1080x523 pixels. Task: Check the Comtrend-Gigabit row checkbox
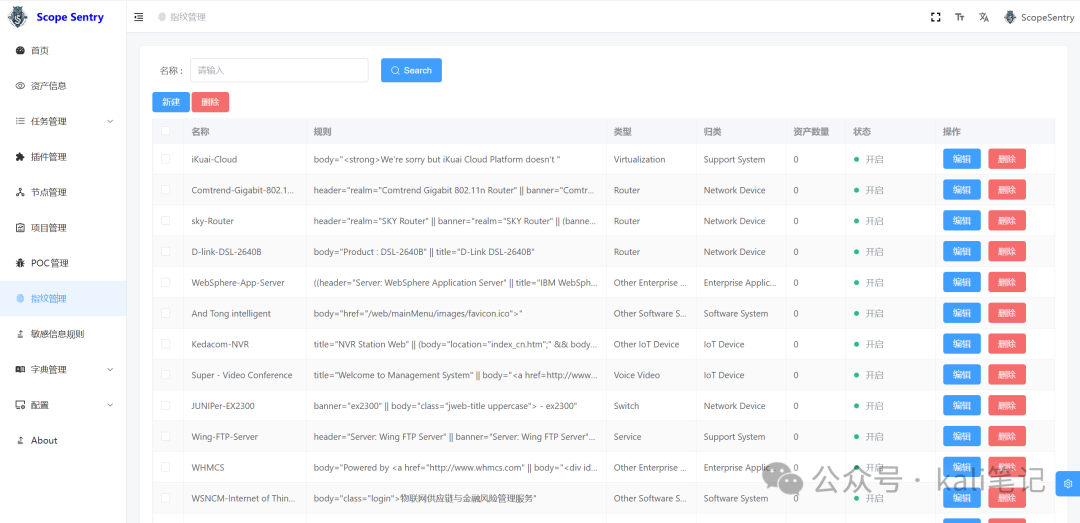(x=165, y=190)
